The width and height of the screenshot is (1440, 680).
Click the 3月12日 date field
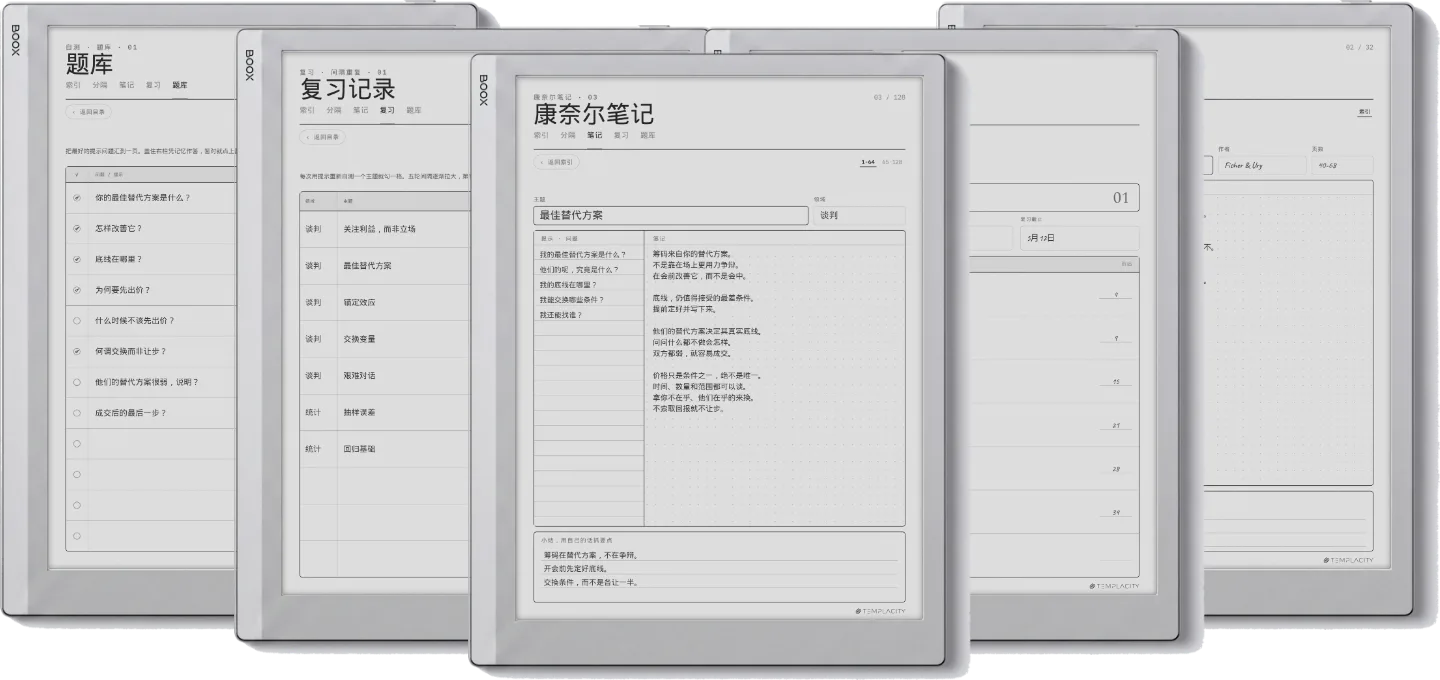click(x=1079, y=238)
